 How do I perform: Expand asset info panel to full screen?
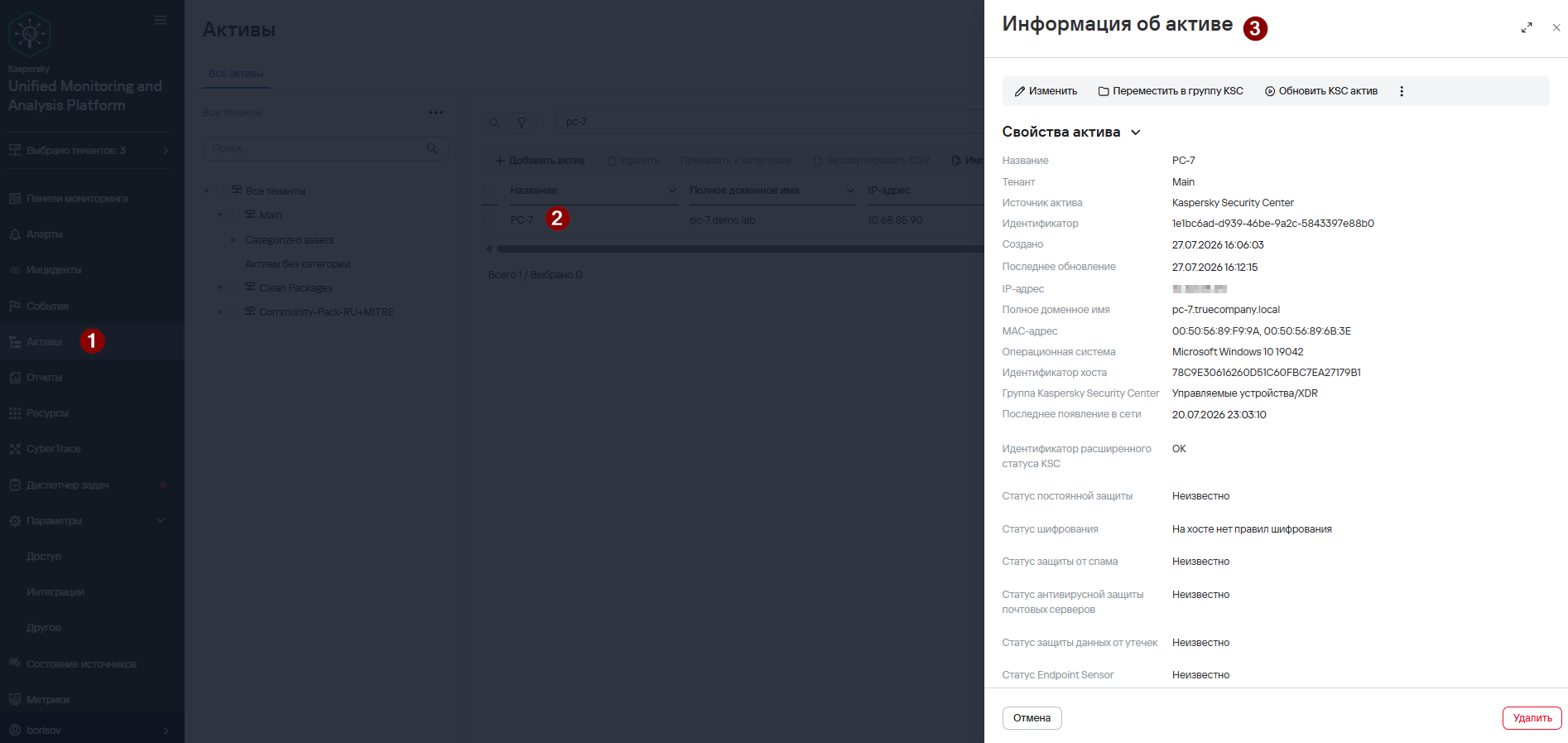point(1527,27)
